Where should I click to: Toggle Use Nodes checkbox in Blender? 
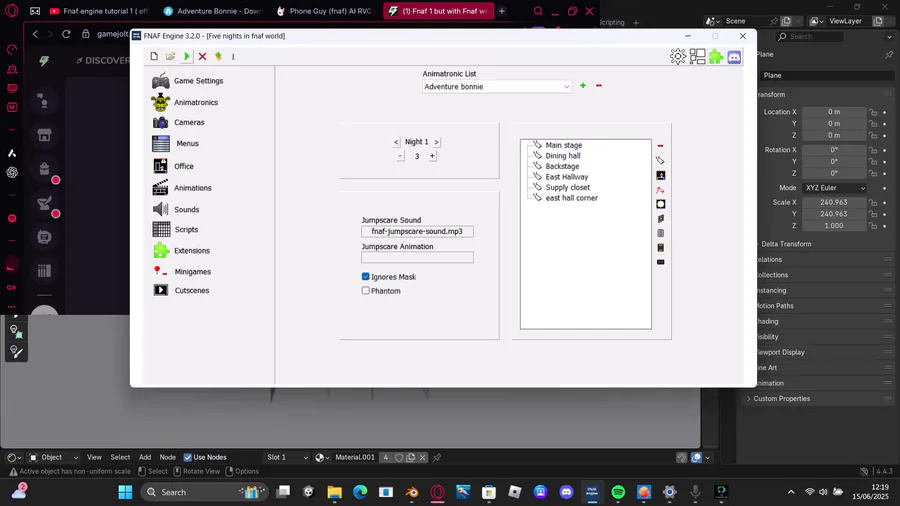click(x=188, y=457)
